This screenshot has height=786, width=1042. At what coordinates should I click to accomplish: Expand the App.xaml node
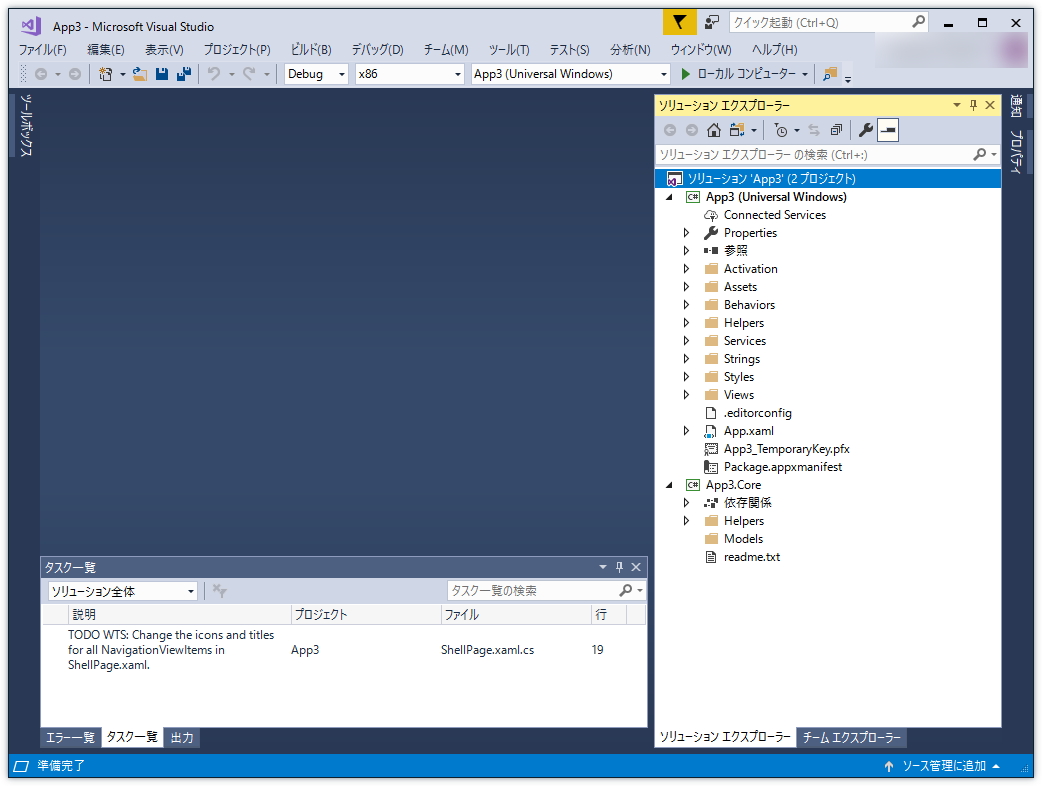click(x=686, y=431)
